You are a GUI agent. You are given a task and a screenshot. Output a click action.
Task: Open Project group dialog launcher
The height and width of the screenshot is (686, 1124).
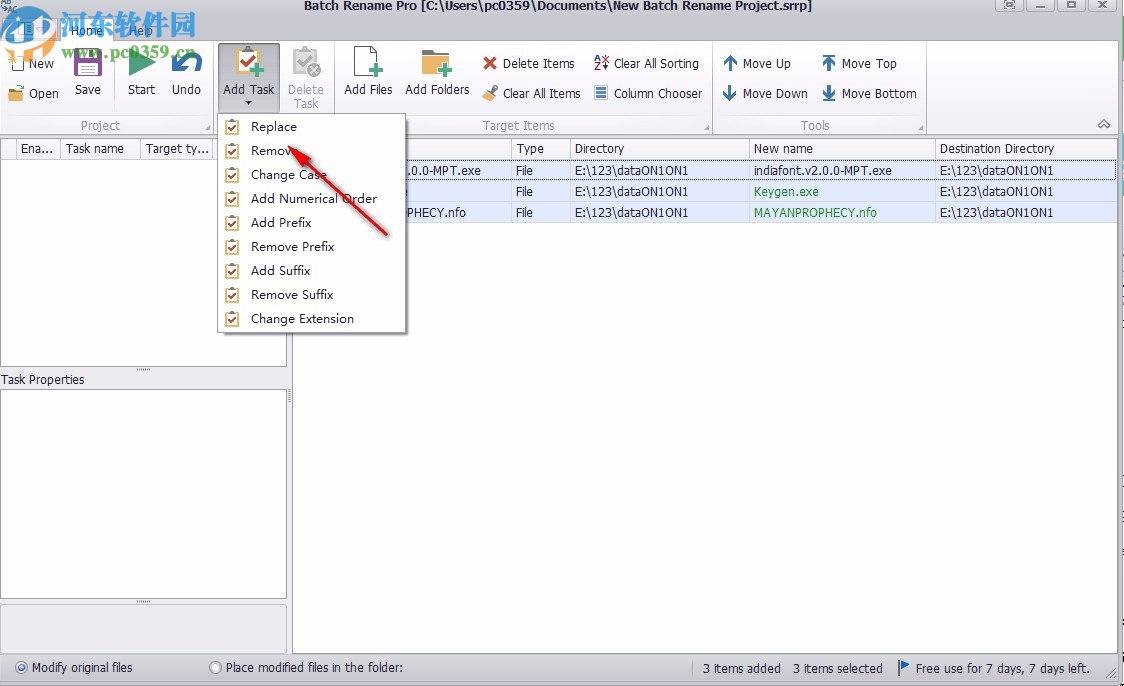point(208,128)
